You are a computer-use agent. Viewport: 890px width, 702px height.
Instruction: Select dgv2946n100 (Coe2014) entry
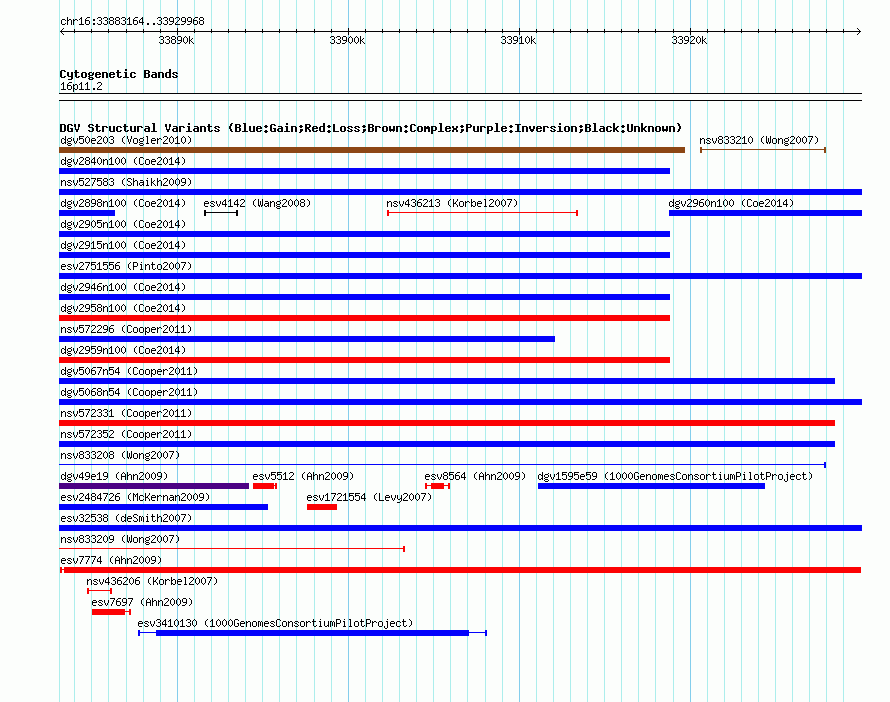tap(364, 297)
